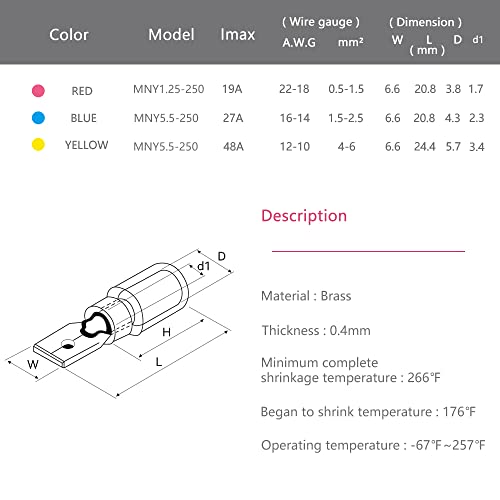Select 'MNY5.5-250' in the BLUE row
This screenshot has width=500, height=500.
tap(166, 118)
